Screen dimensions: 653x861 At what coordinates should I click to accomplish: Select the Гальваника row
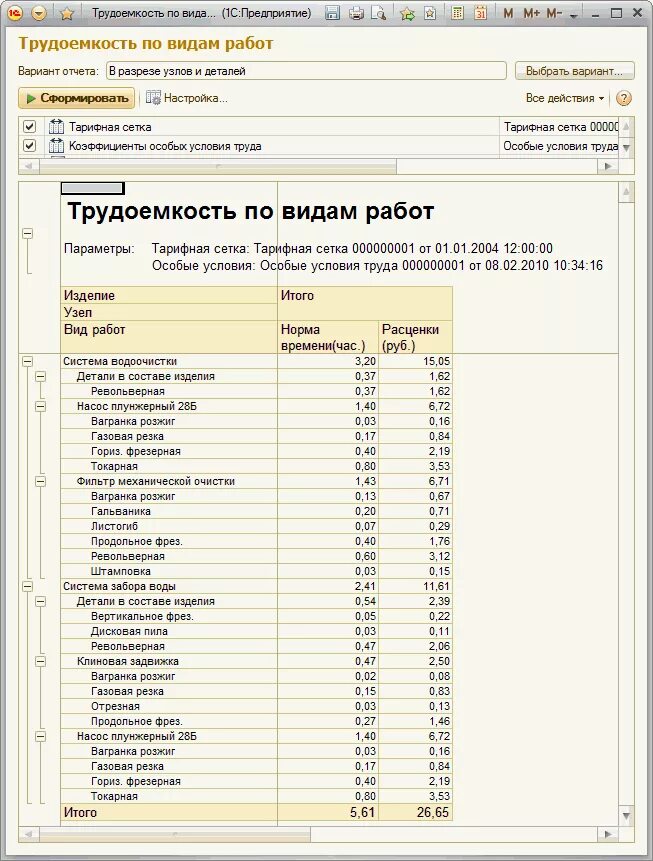pyautogui.click(x=256, y=511)
